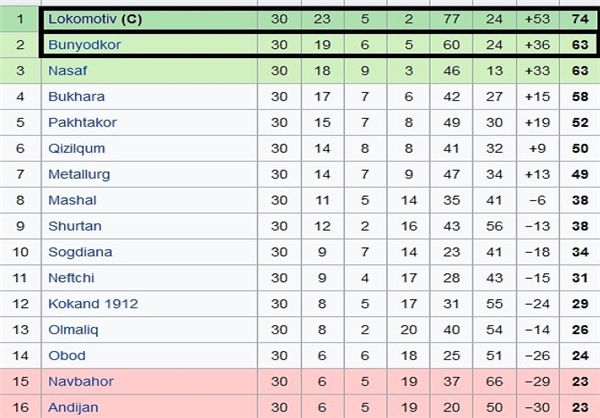Viewport: 600px width, 418px height.
Task: Open the Obod team page
Action: click(x=67, y=356)
